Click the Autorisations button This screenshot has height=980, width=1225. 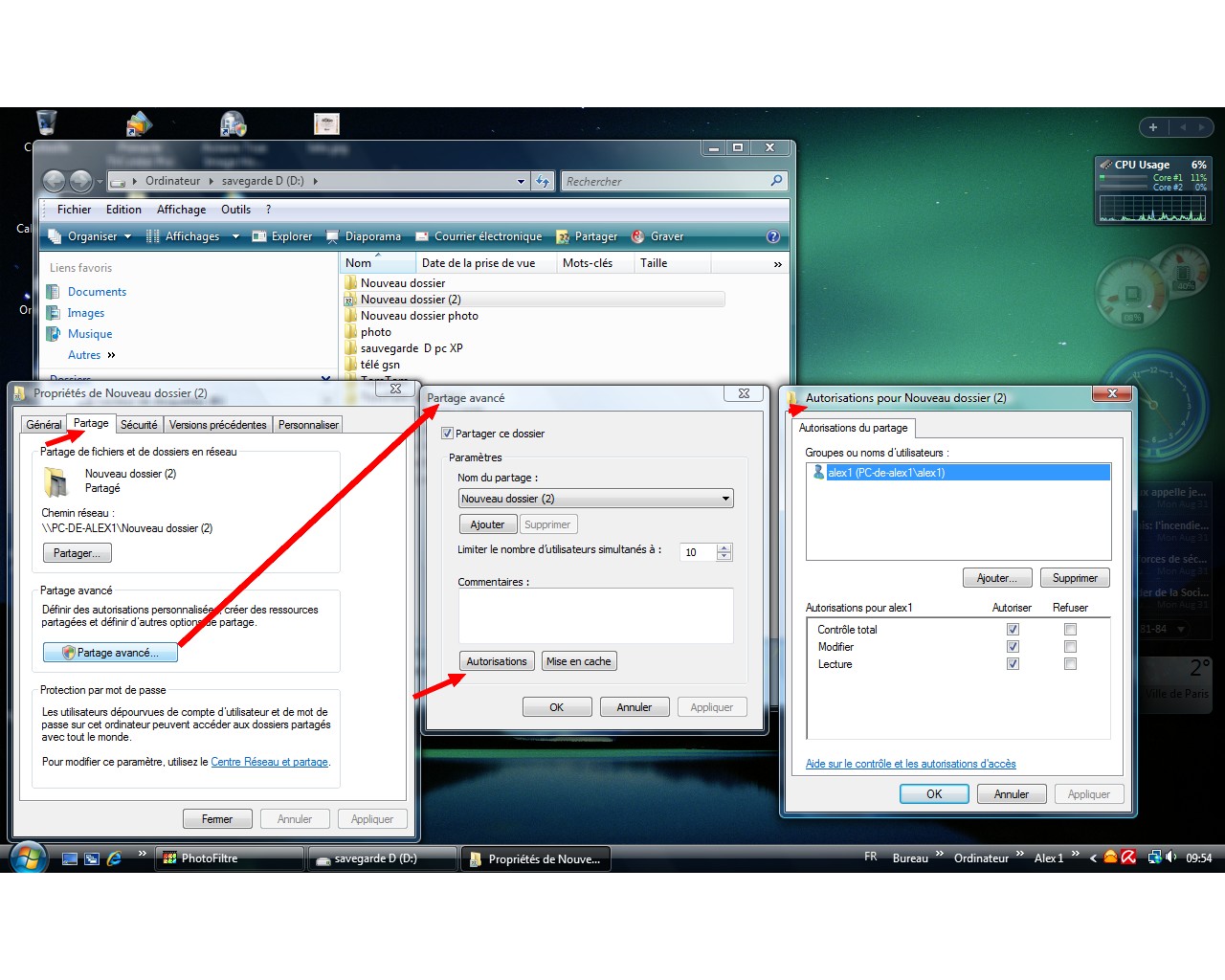click(497, 661)
